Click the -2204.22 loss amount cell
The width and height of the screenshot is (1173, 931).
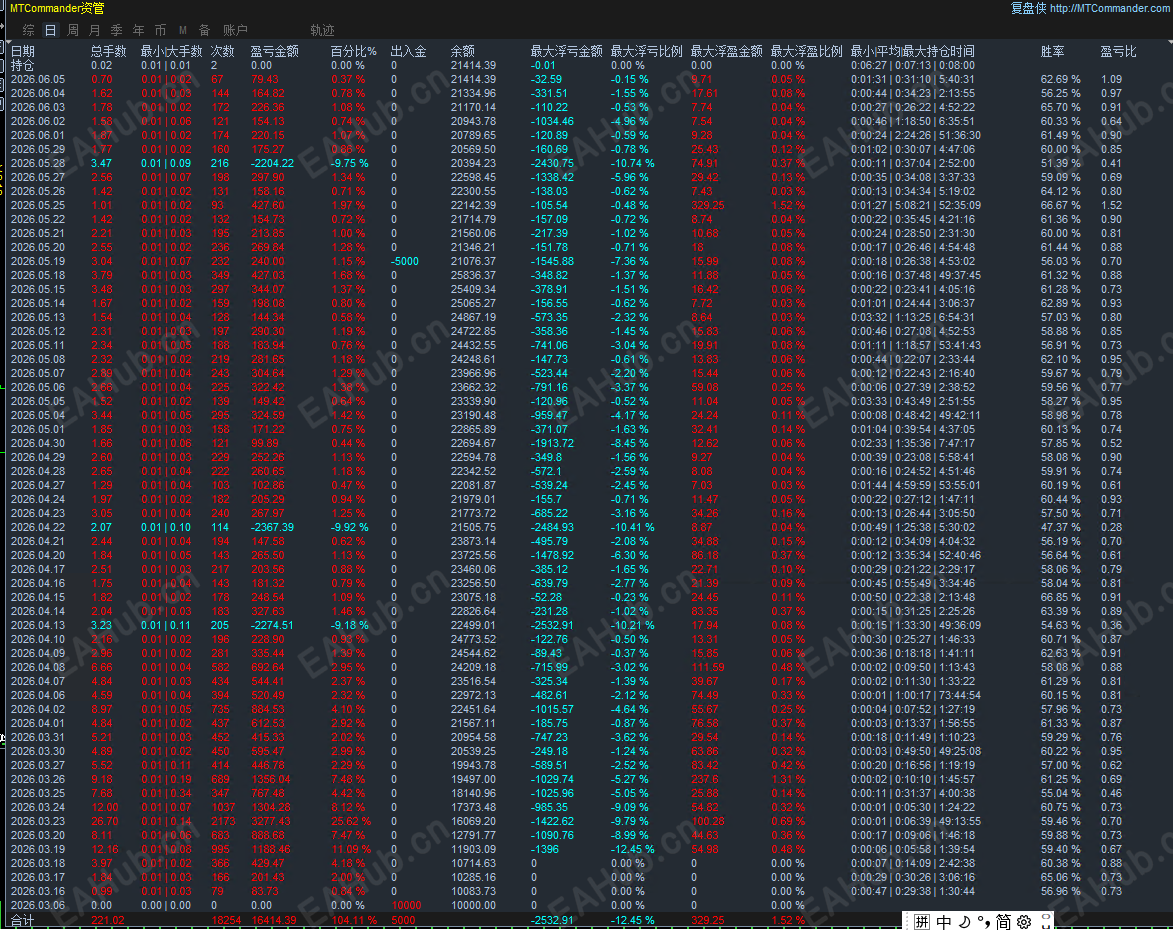point(272,163)
